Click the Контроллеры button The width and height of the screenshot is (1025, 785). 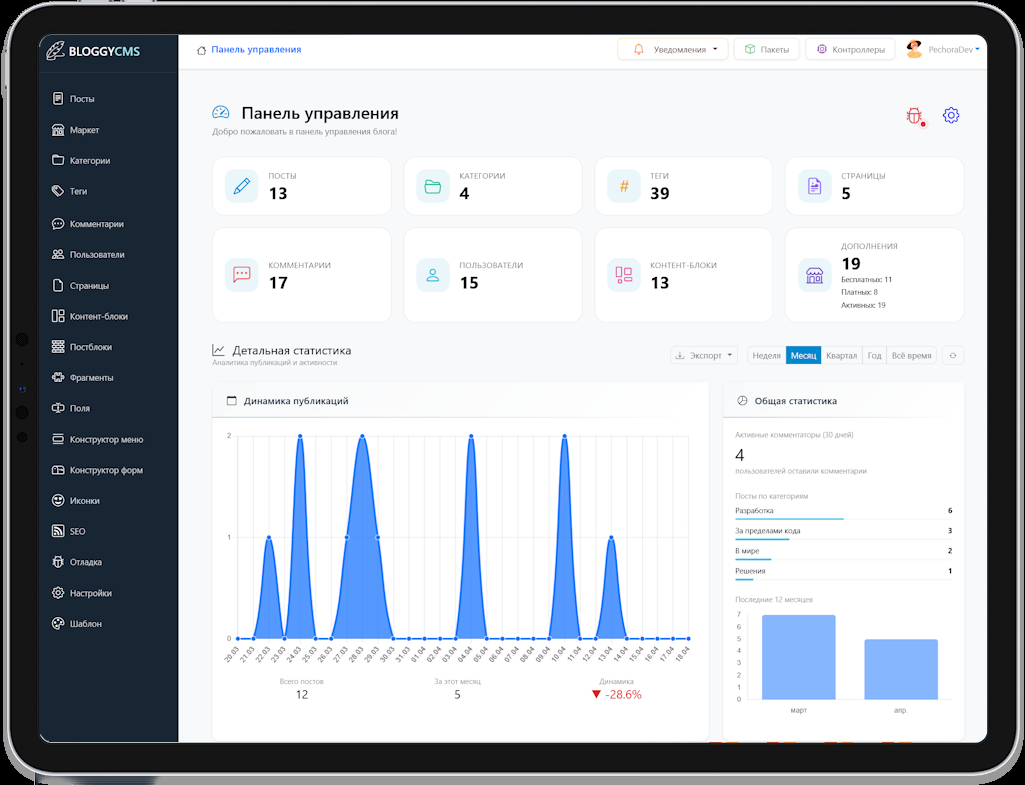(x=850, y=49)
